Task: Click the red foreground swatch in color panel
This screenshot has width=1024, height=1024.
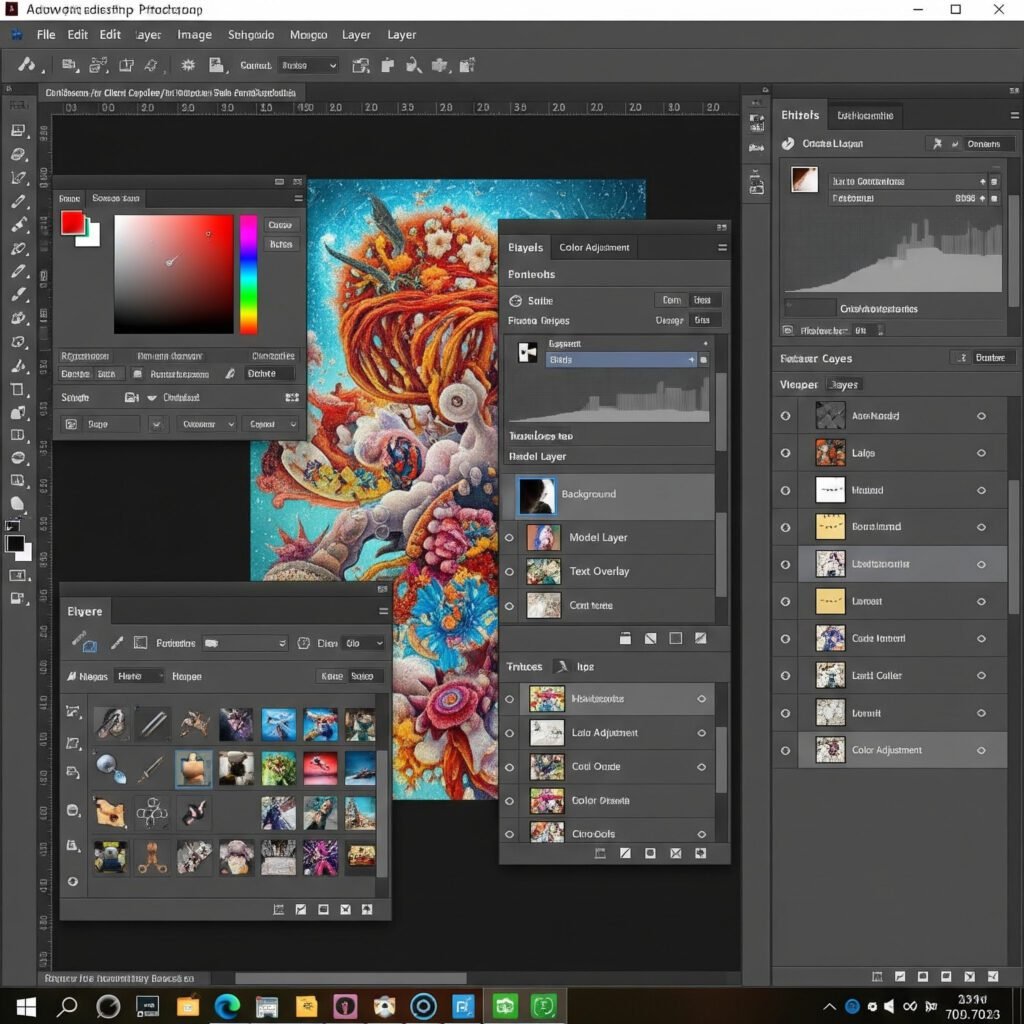Action: pyautogui.click(x=73, y=222)
